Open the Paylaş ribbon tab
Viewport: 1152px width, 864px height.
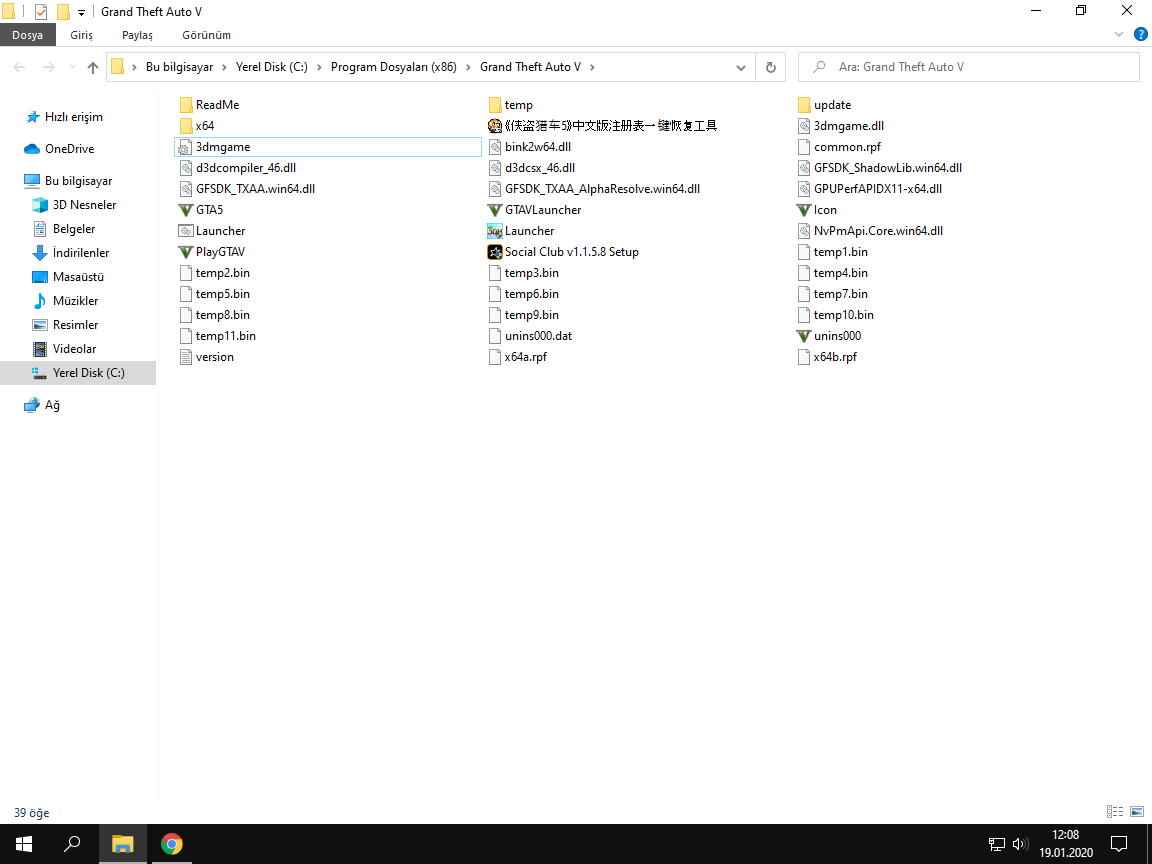137,35
